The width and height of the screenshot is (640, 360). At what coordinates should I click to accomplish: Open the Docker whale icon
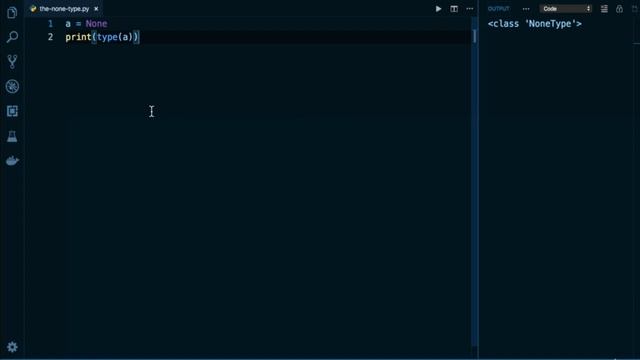point(12,161)
